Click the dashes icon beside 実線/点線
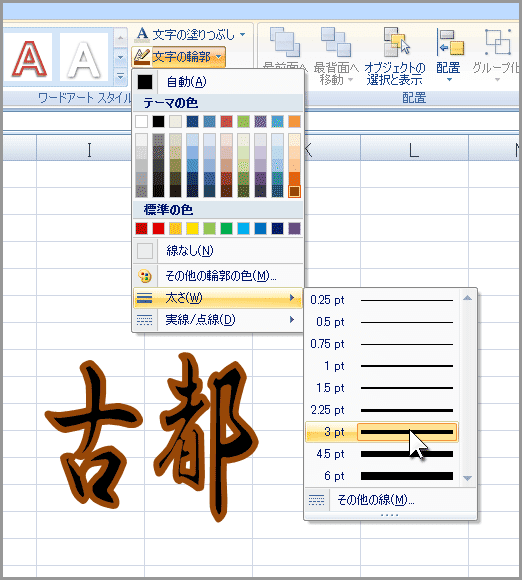The height and width of the screenshot is (580, 522). pos(144,320)
